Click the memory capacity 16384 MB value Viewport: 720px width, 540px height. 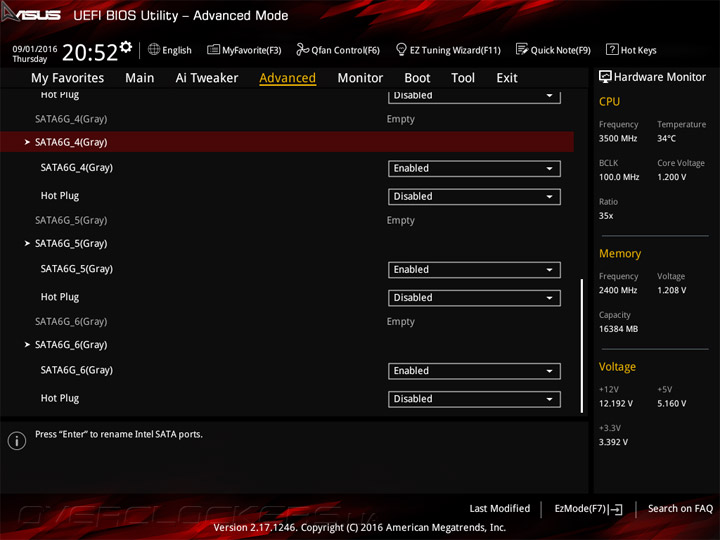tap(618, 329)
